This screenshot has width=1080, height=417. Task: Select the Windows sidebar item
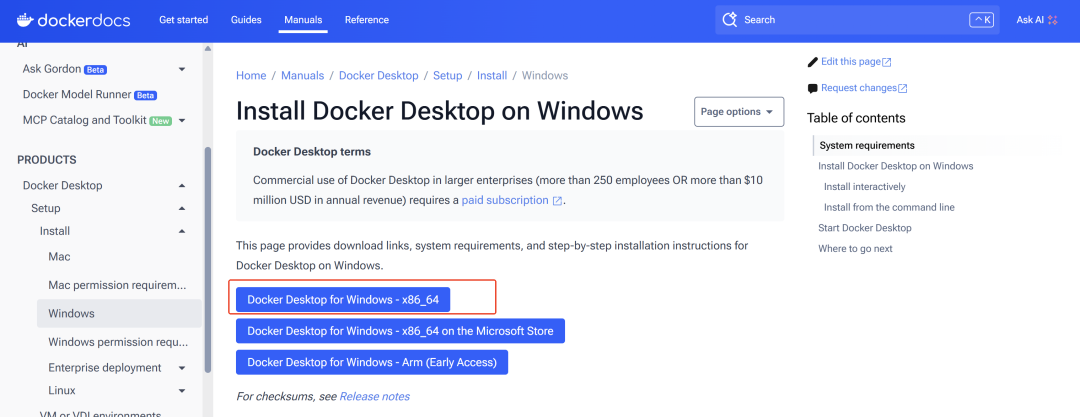(x=119, y=314)
